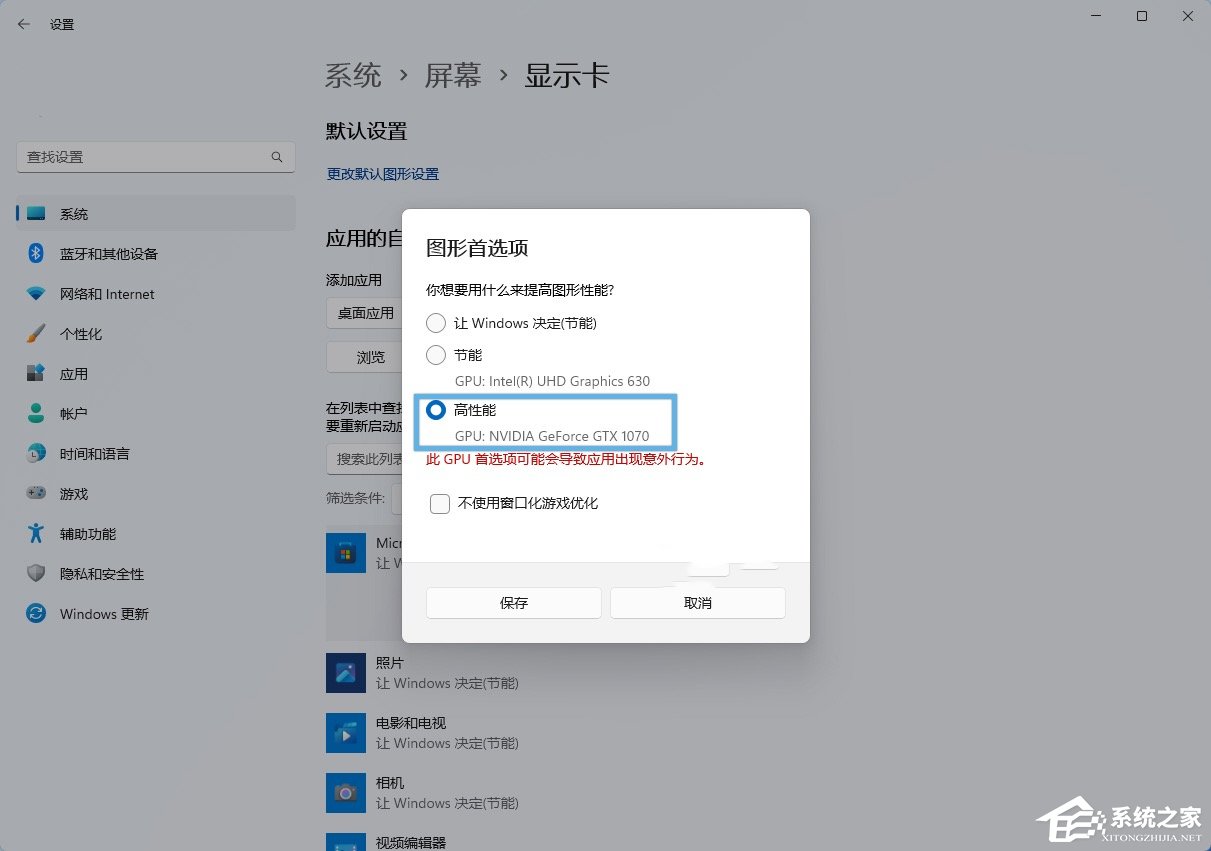Image resolution: width=1211 pixels, height=851 pixels.
Task: Select the 节能 Intel GPU option
Action: coord(436,354)
